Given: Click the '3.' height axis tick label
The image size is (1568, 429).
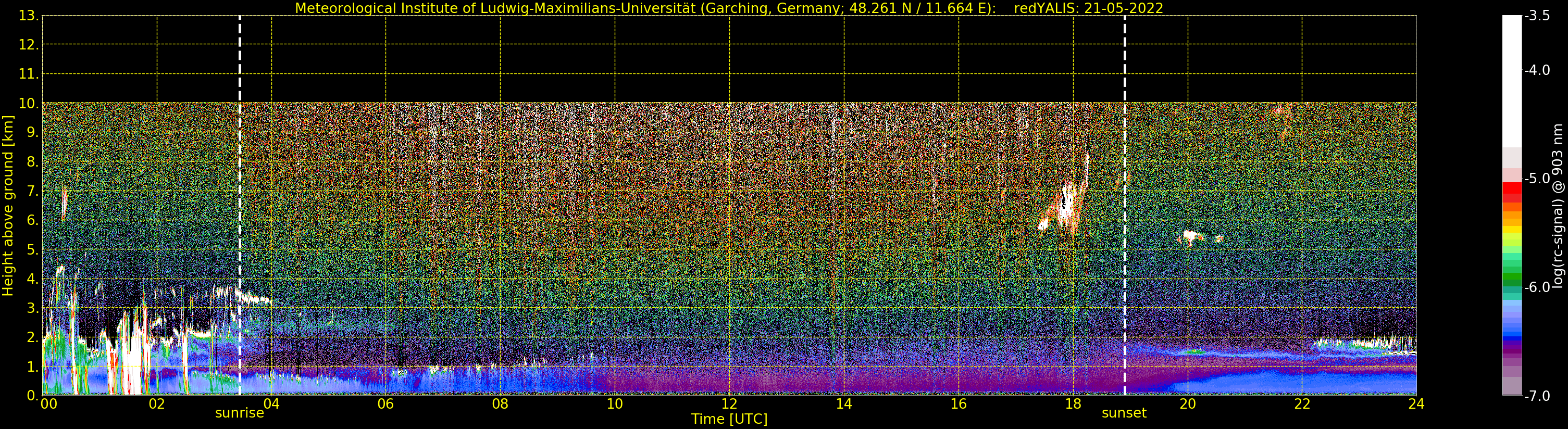Looking at the screenshot, I should point(32,308).
